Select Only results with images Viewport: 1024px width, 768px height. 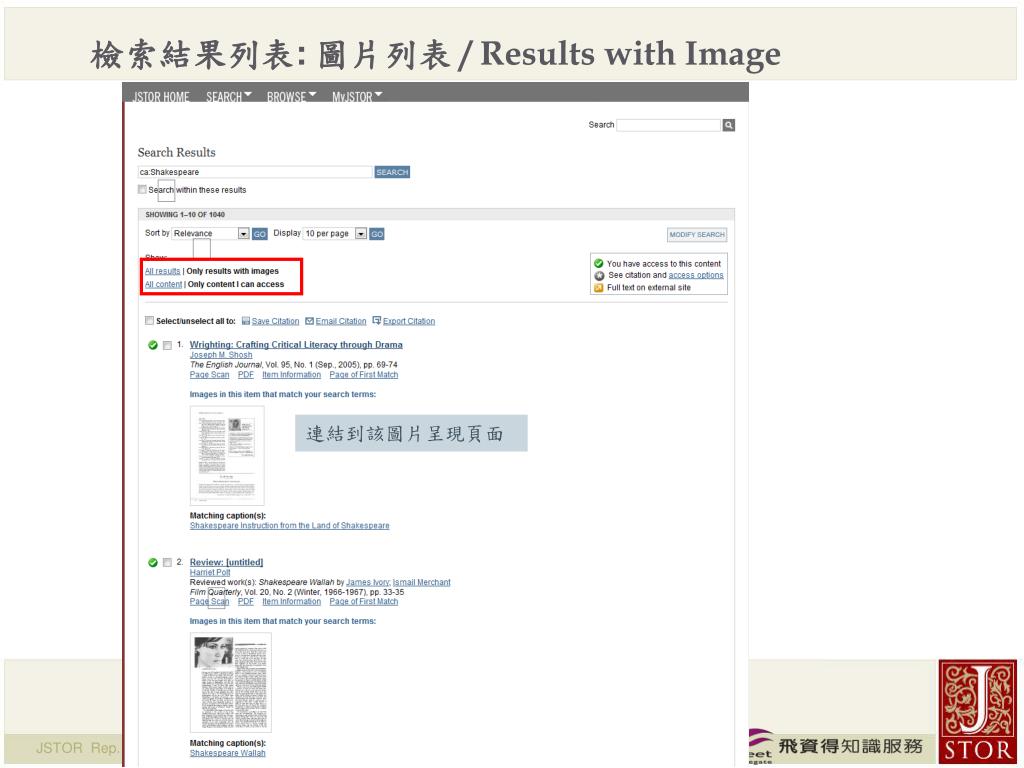(x=232, y=271)
